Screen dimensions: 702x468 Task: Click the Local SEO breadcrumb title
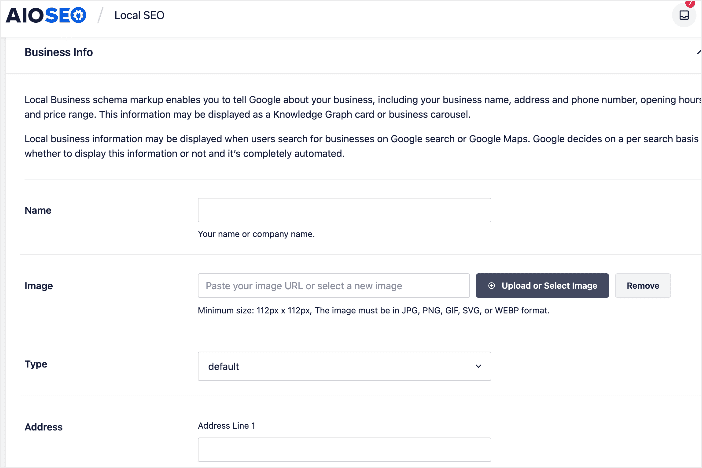(x=139, y=15)
